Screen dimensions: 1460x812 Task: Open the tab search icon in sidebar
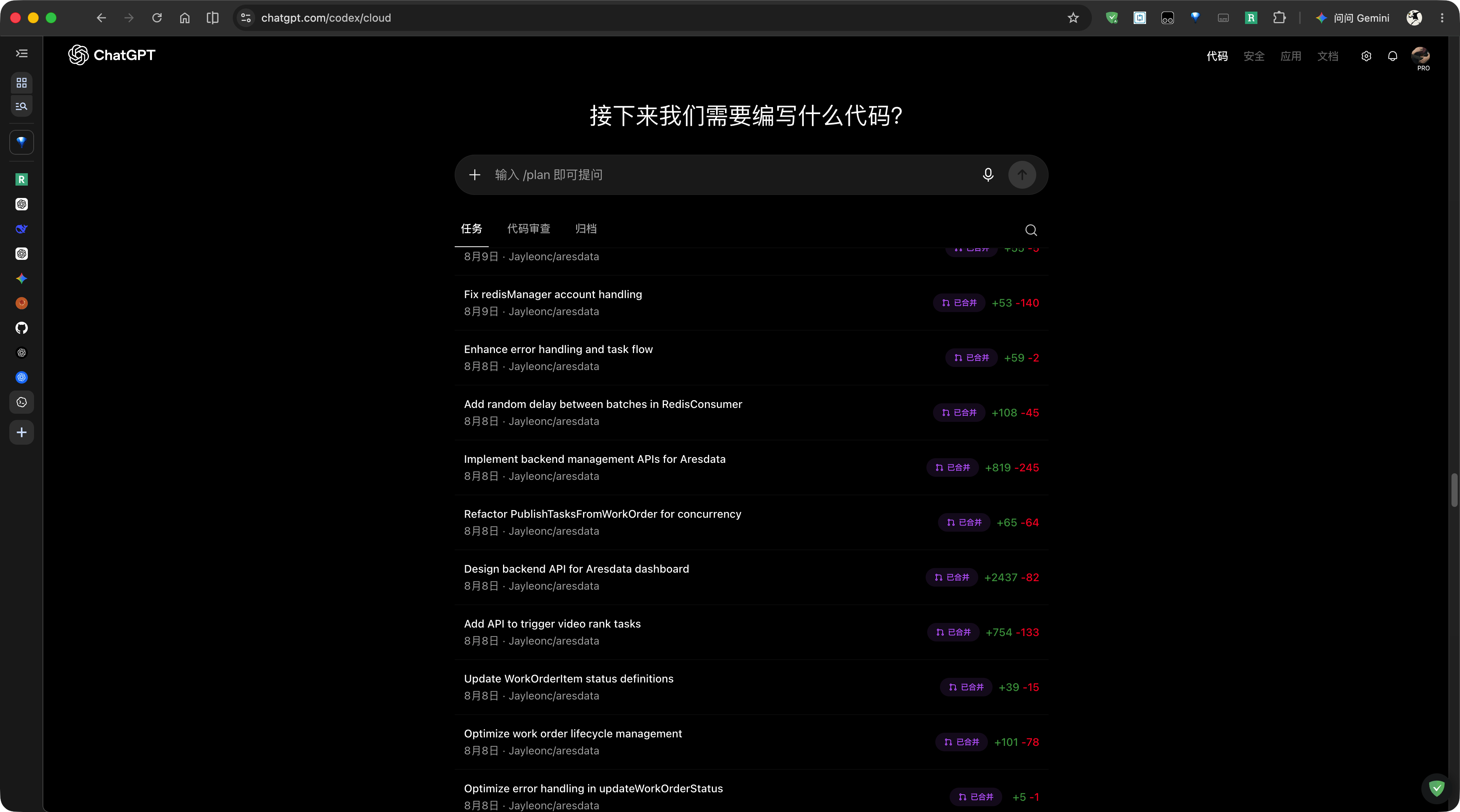click(x=22, y=106)
